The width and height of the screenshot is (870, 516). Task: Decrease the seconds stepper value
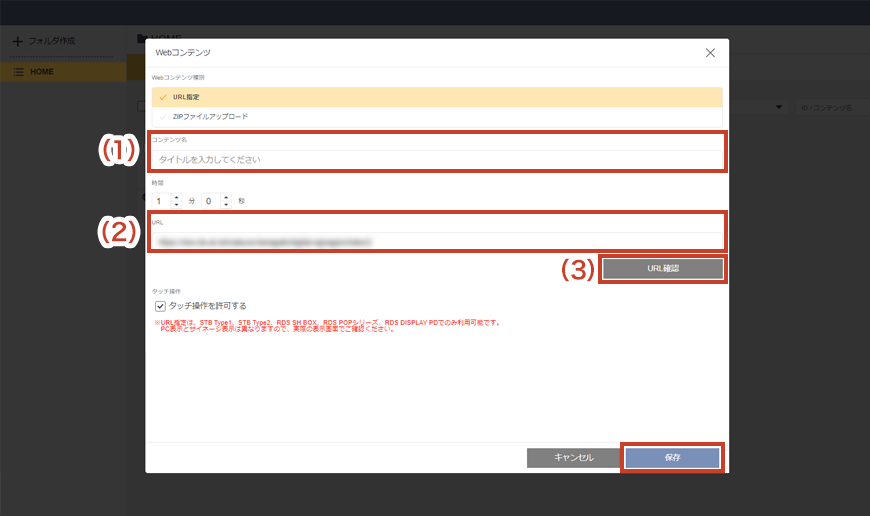coord(227,204)
